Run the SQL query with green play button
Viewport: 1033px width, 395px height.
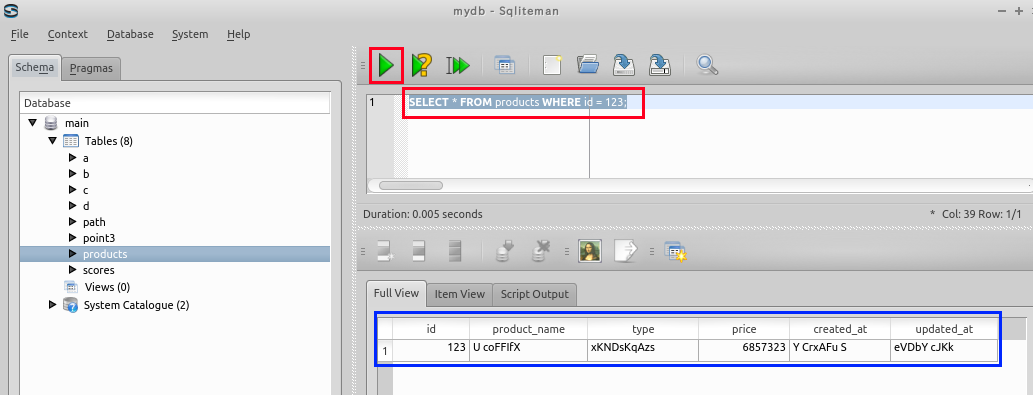click(x=386, y=65)
